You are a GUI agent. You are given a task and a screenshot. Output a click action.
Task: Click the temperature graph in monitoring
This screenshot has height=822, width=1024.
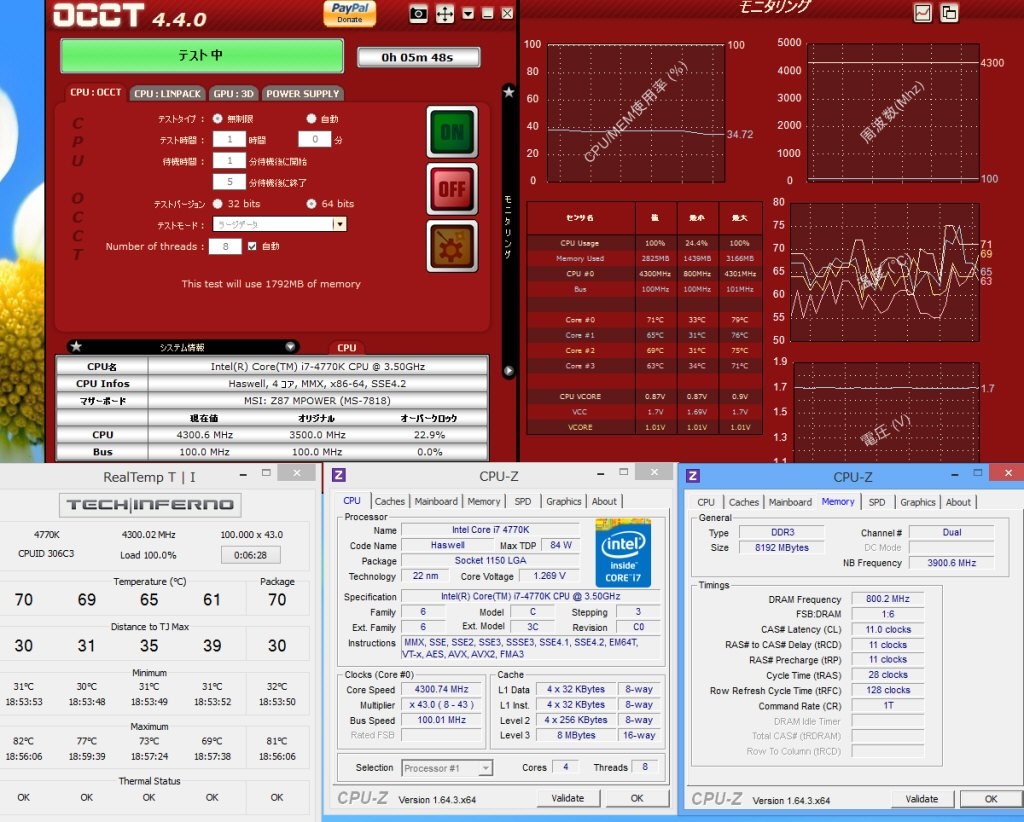pyautogui.click(x=884, y=272)
